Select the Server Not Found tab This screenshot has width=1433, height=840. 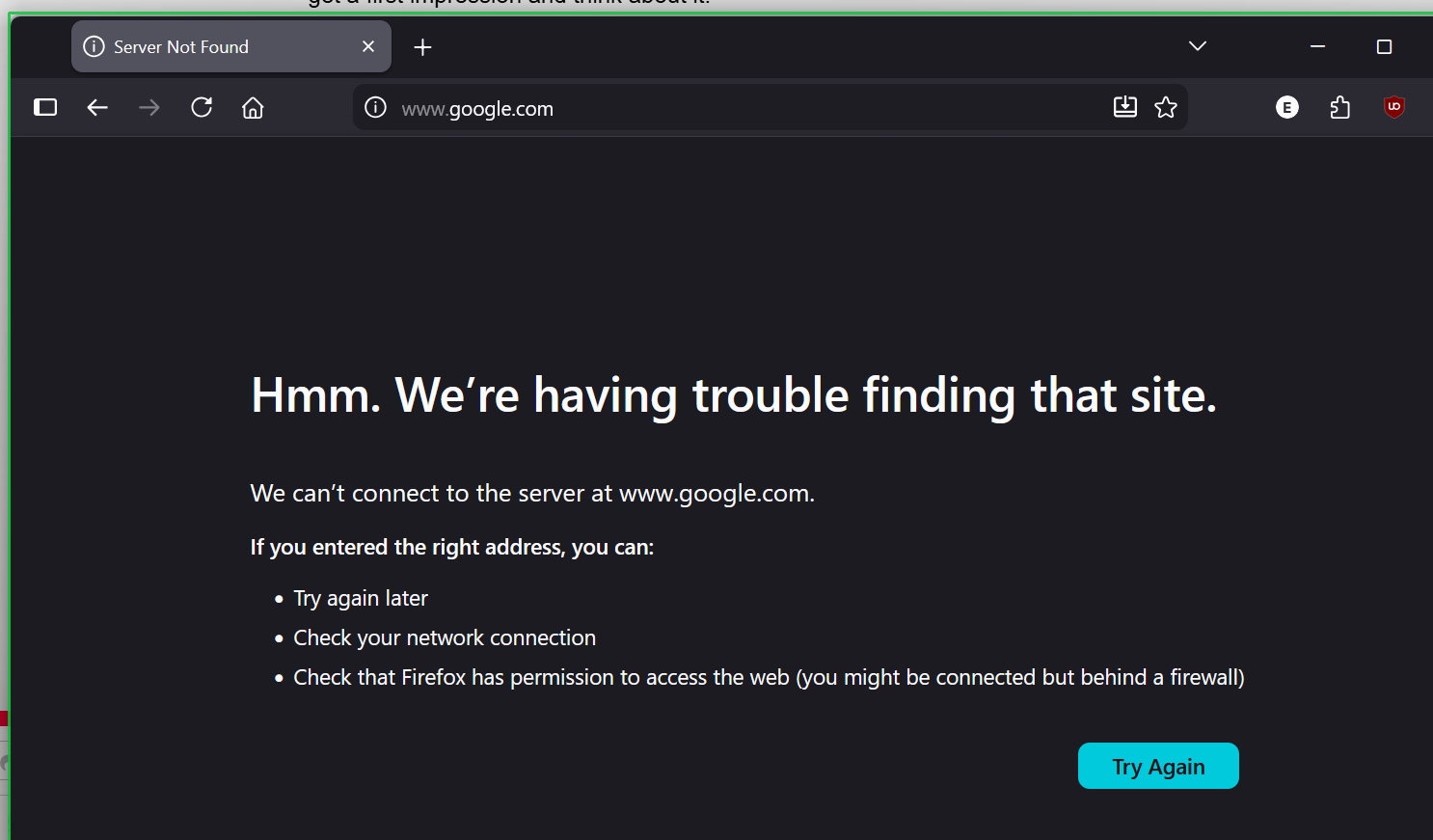point(212,46)
